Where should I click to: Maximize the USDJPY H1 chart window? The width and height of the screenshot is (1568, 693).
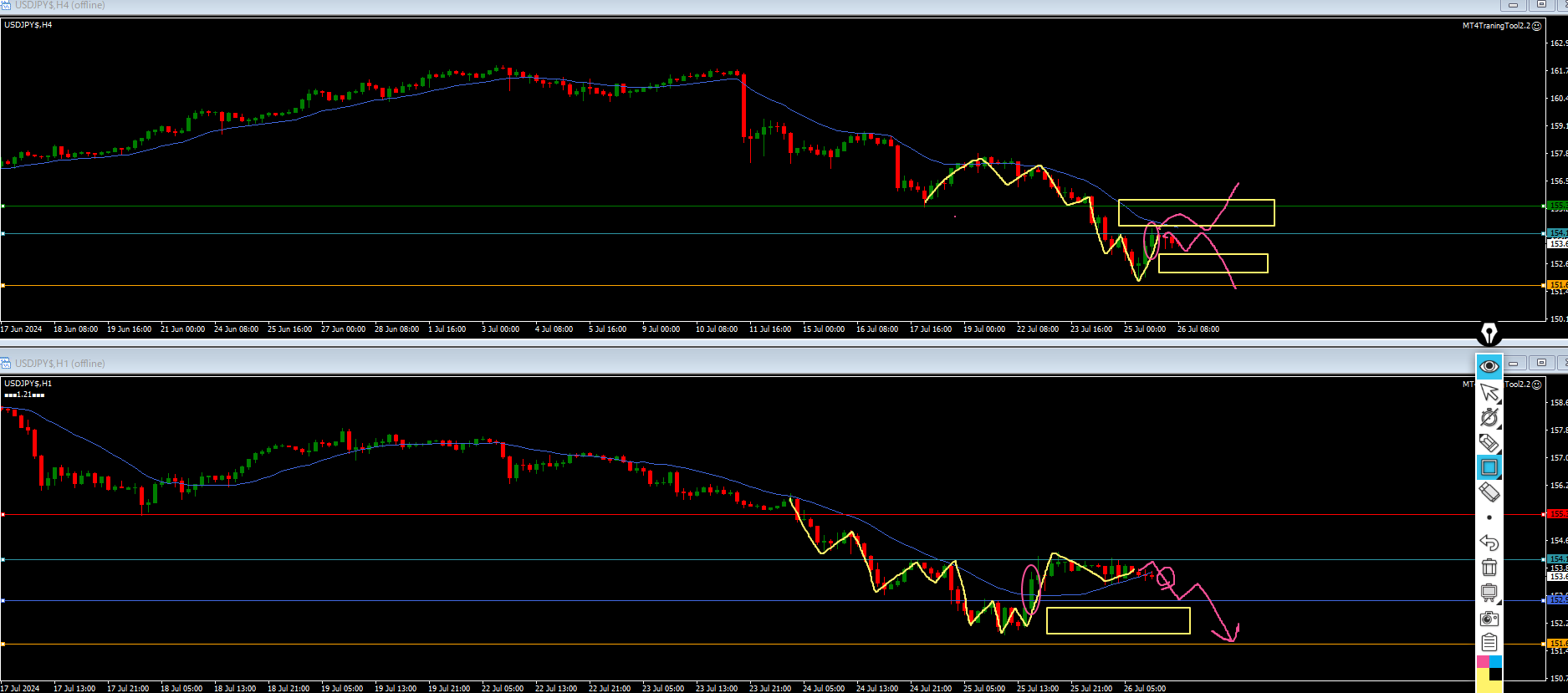tap(1541, 363)
